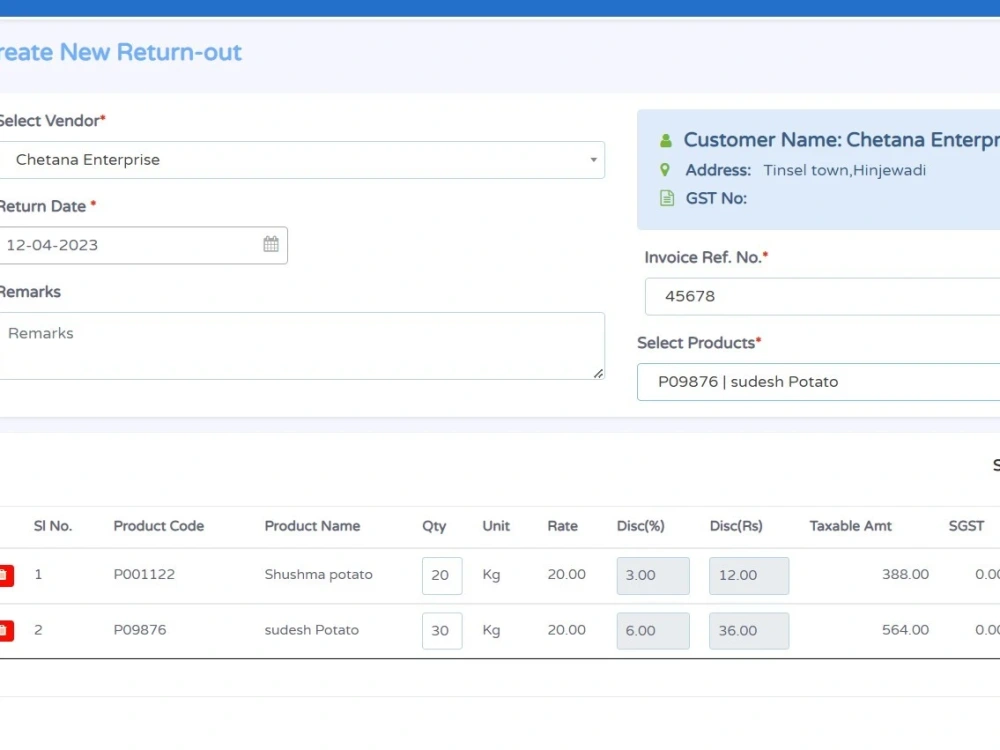The height and width of the screenshot is (750, 1000).
Task: Open the Select Vendor dropdown arrow
Action: pyautogui.click(x=593, y=159)
